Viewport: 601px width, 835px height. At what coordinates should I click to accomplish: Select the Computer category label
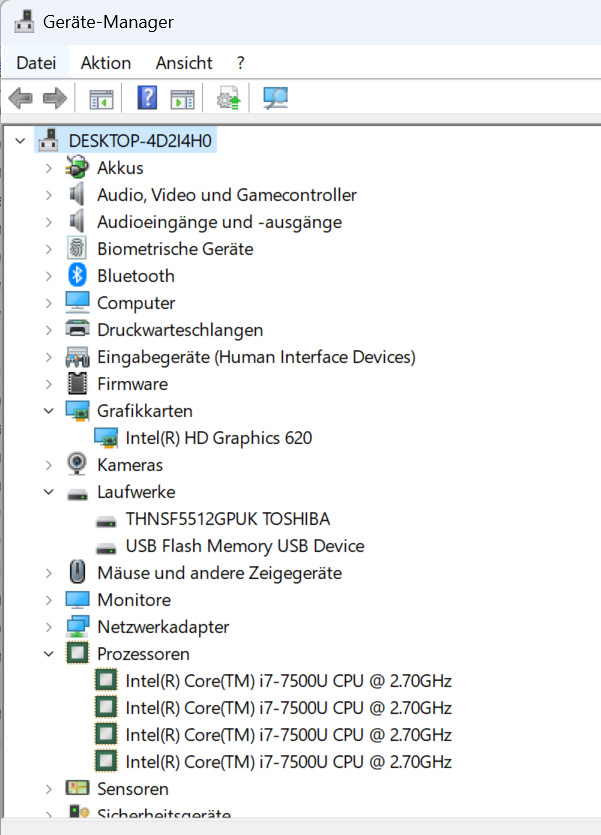pos(136,303)
